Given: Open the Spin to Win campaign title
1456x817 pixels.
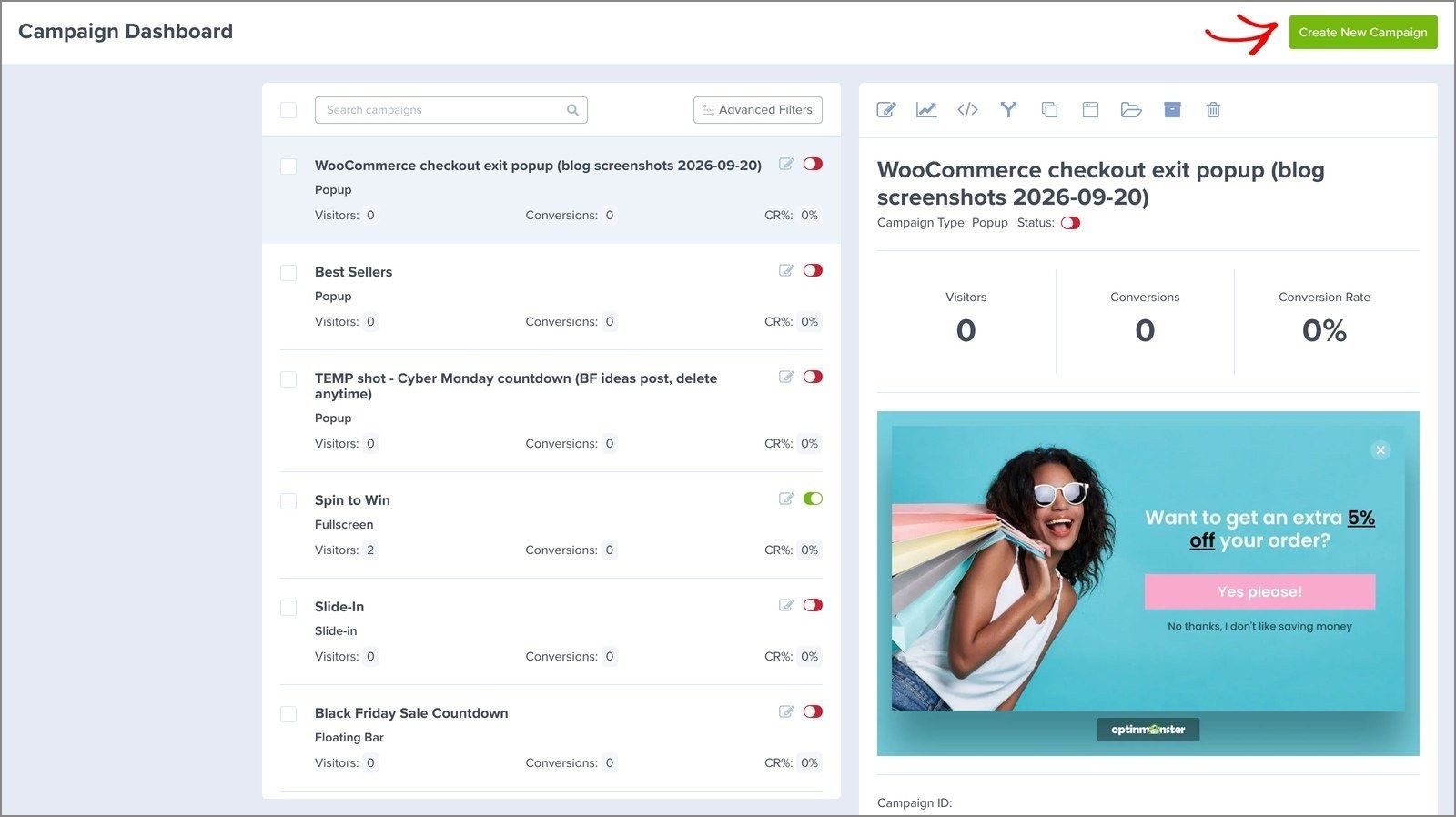Looking at the screenshot, I should pyautogui.click(x=352, y=500).
